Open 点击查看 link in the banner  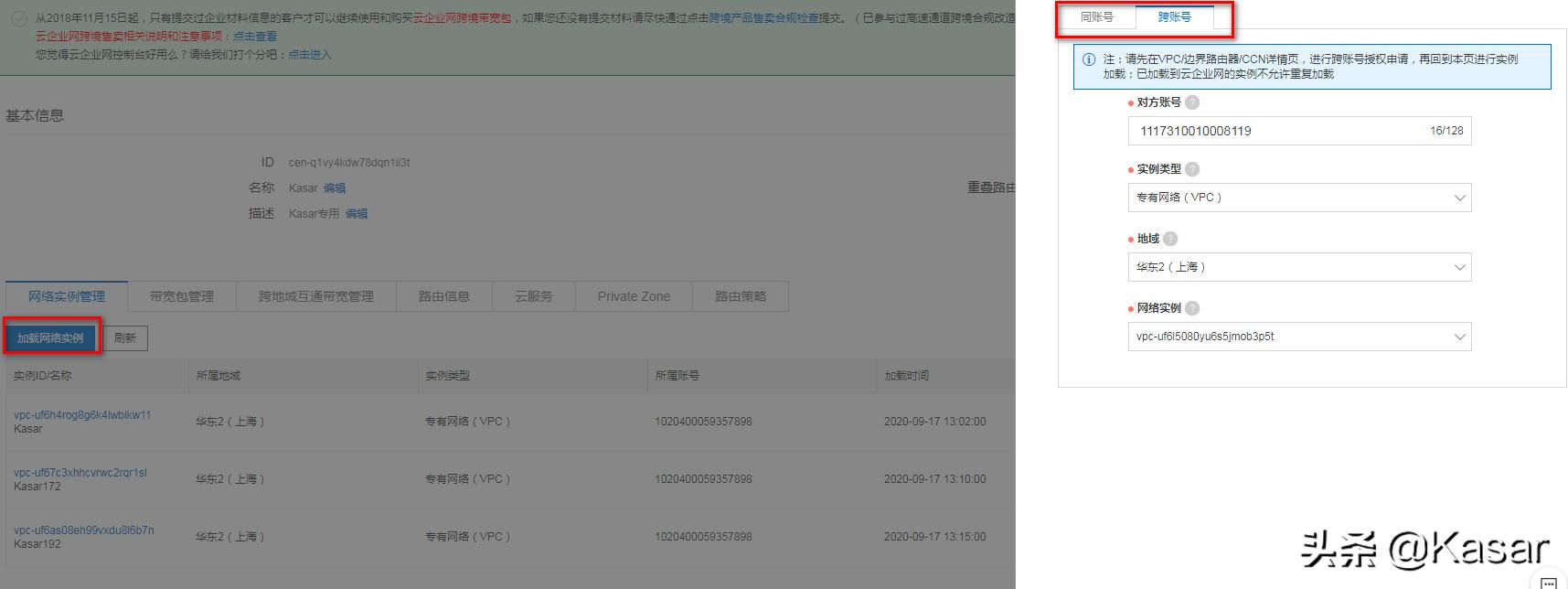255,37
